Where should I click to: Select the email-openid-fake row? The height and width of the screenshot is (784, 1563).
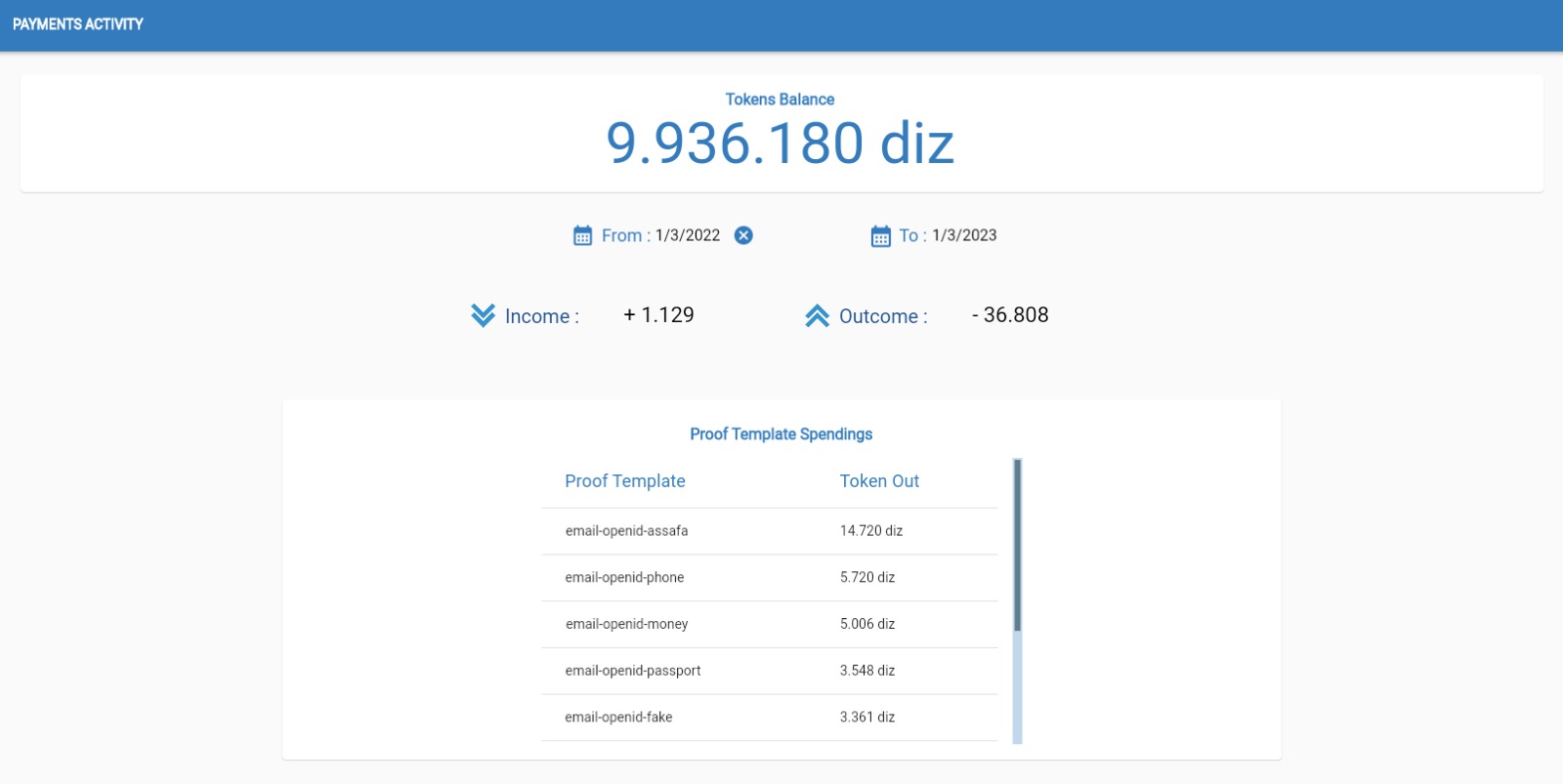coord(770,718)
